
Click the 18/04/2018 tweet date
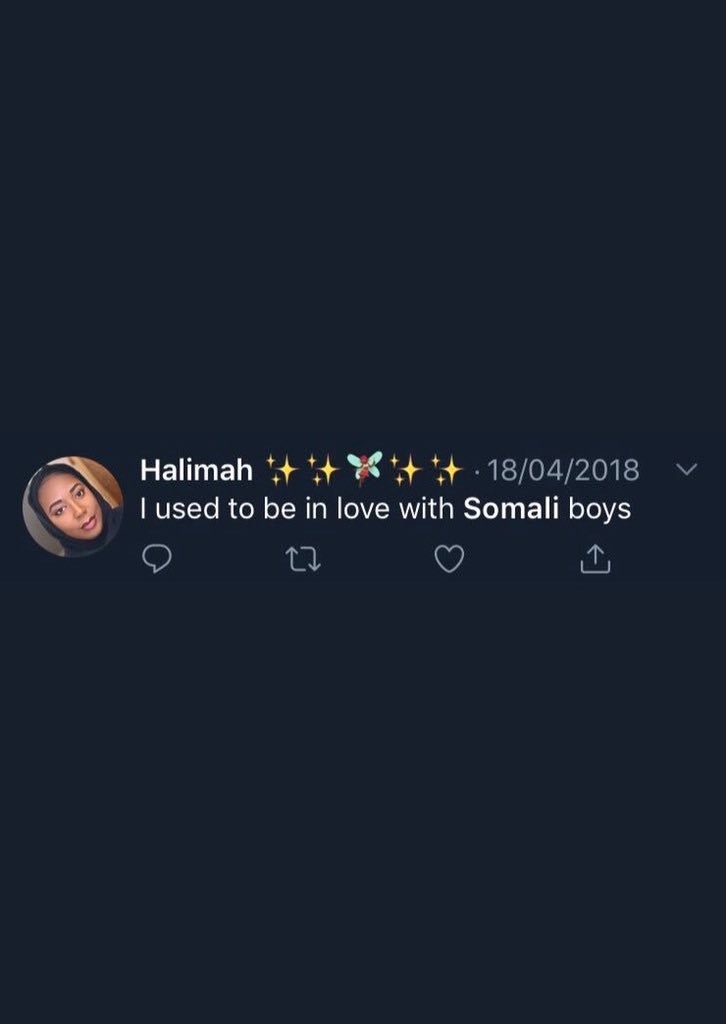click(563, 470)
